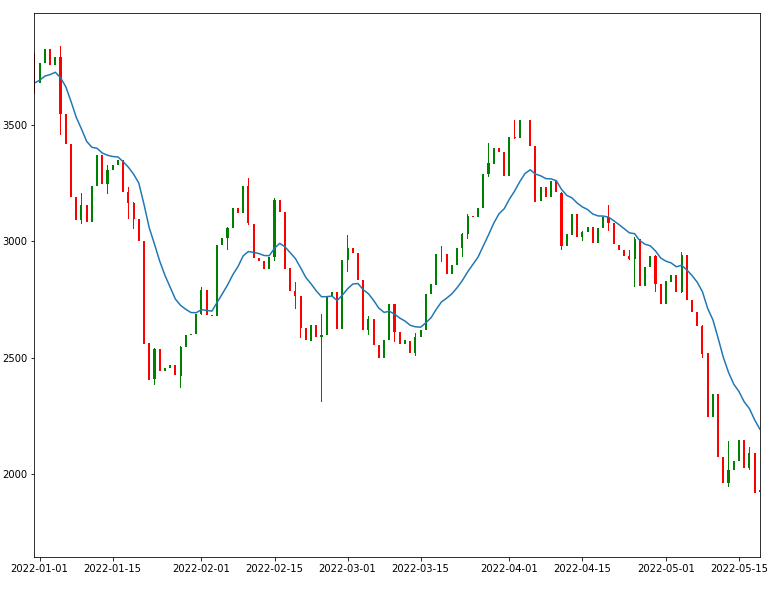Click the 2022-05-15 x-axis date label
This screenshot has height=590, width=776.
(x=739, y=568)
